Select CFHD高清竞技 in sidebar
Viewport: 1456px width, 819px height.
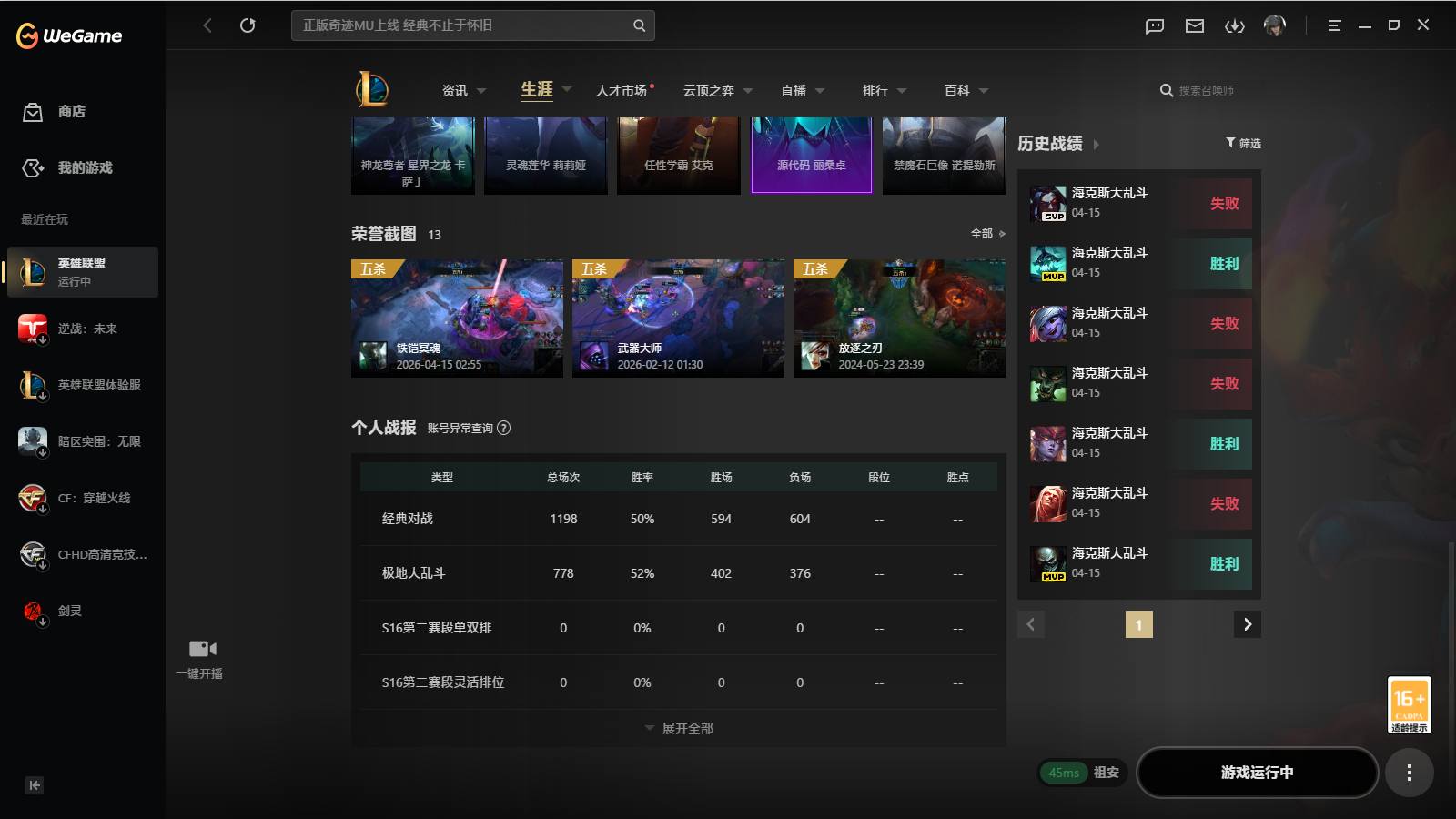tap(83, 554)
